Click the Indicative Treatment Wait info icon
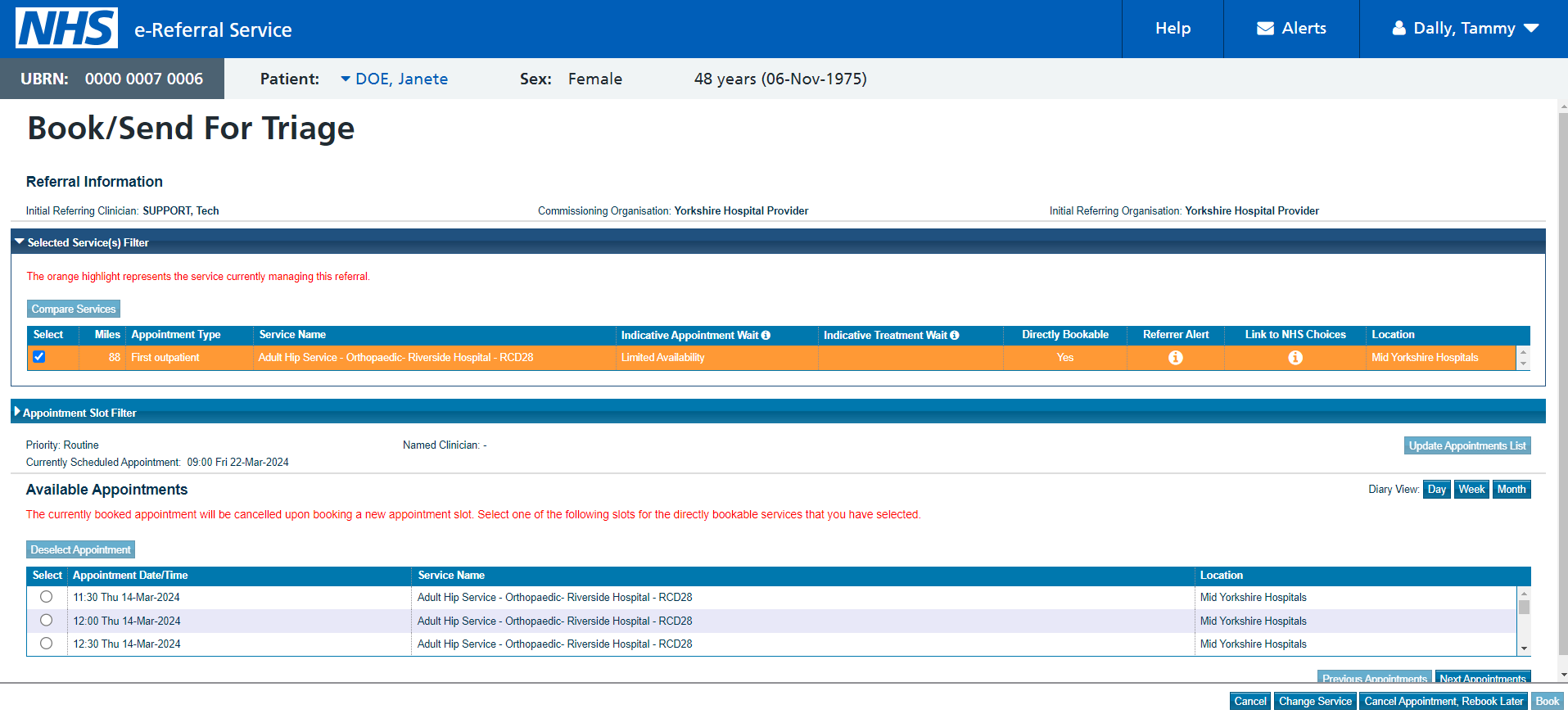 click(954, 335)
